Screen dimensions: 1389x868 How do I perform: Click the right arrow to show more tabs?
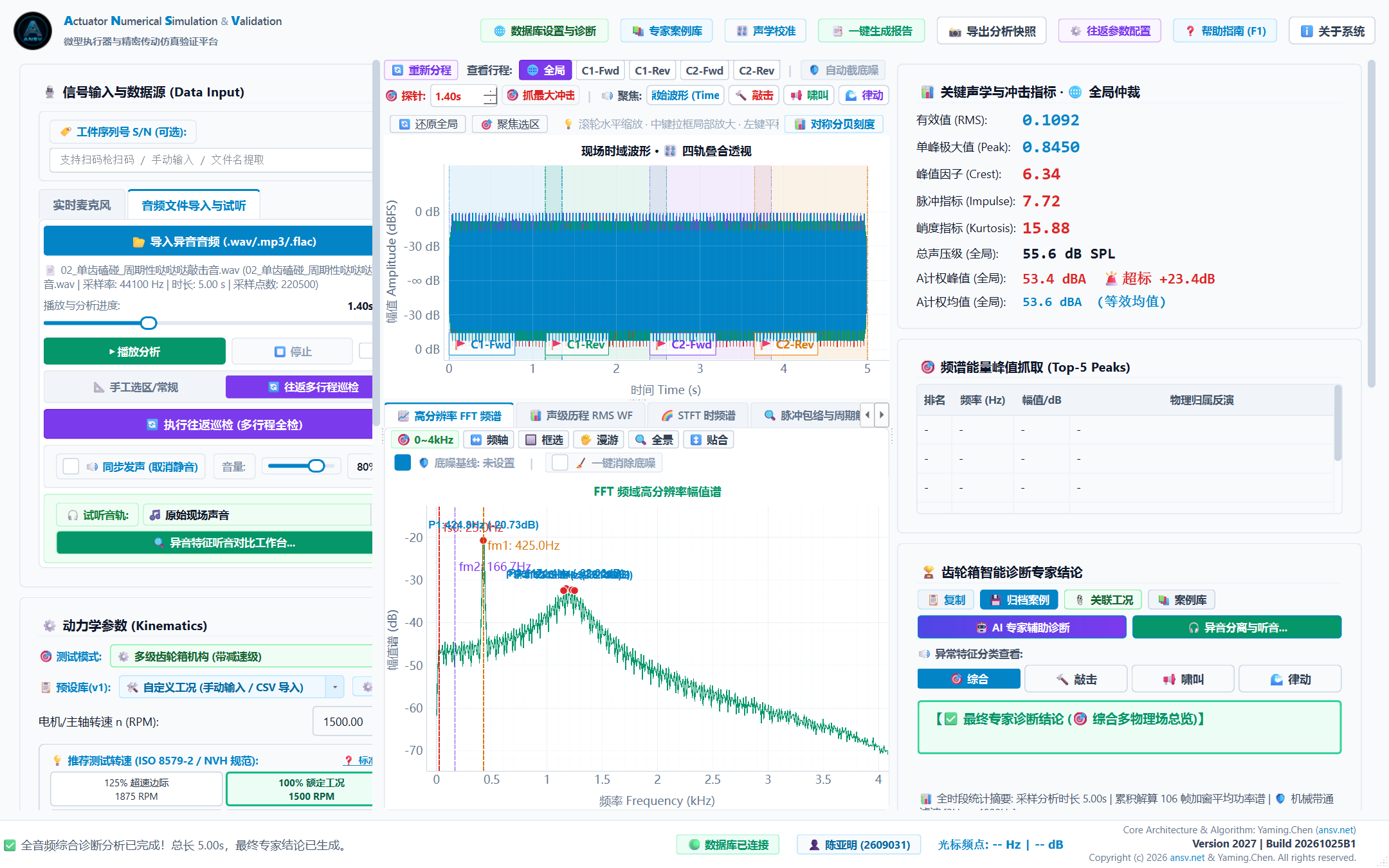click(882, 415)
